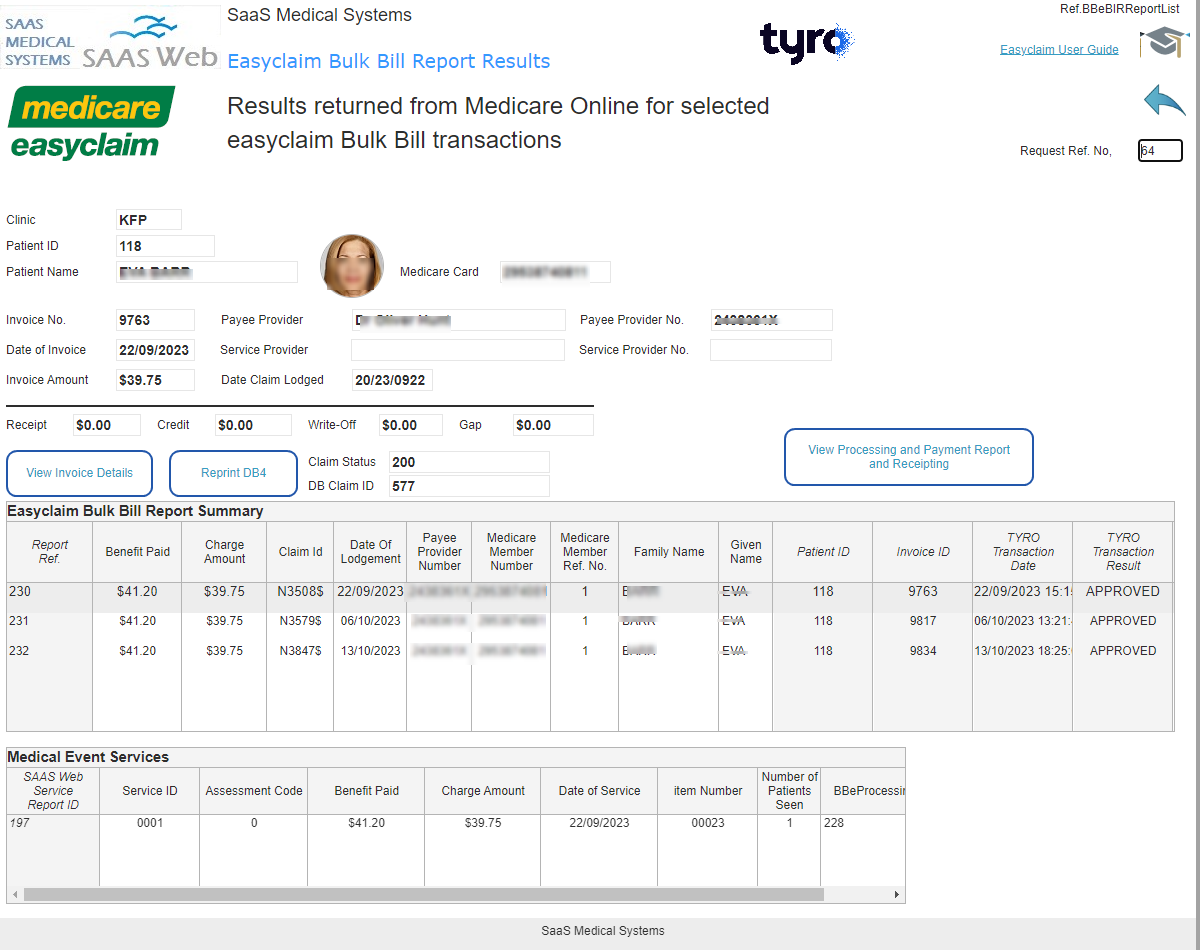Image resolution: width=1200 pixels, height=950 pixels.
Task: Open the Easyclaim User Guide link
Action: tap(1059, 49)
